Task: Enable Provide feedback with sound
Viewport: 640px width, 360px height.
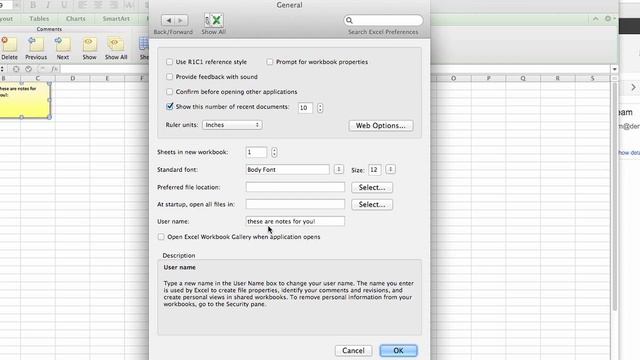Action: coord(169,77)
